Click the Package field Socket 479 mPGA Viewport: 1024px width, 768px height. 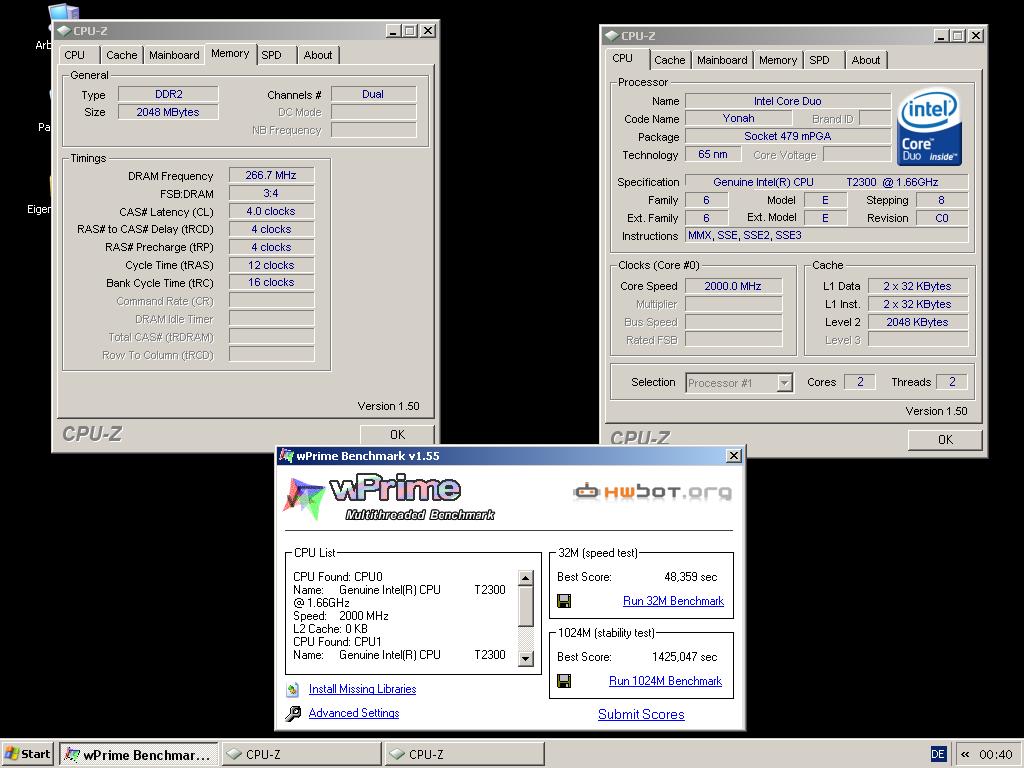[788, 136]
